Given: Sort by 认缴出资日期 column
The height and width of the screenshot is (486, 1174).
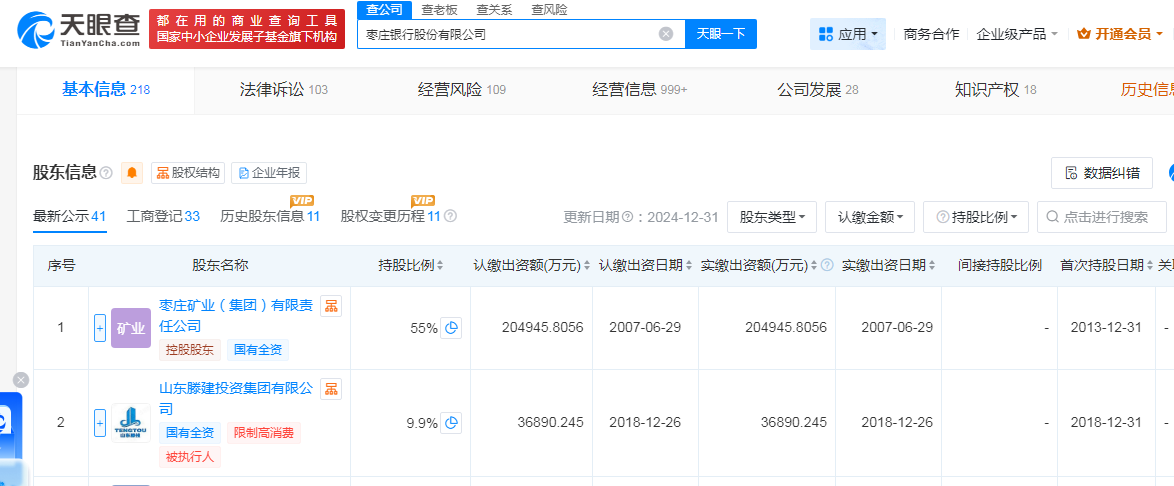Looking at the screenshot, I should coord(689,265).
